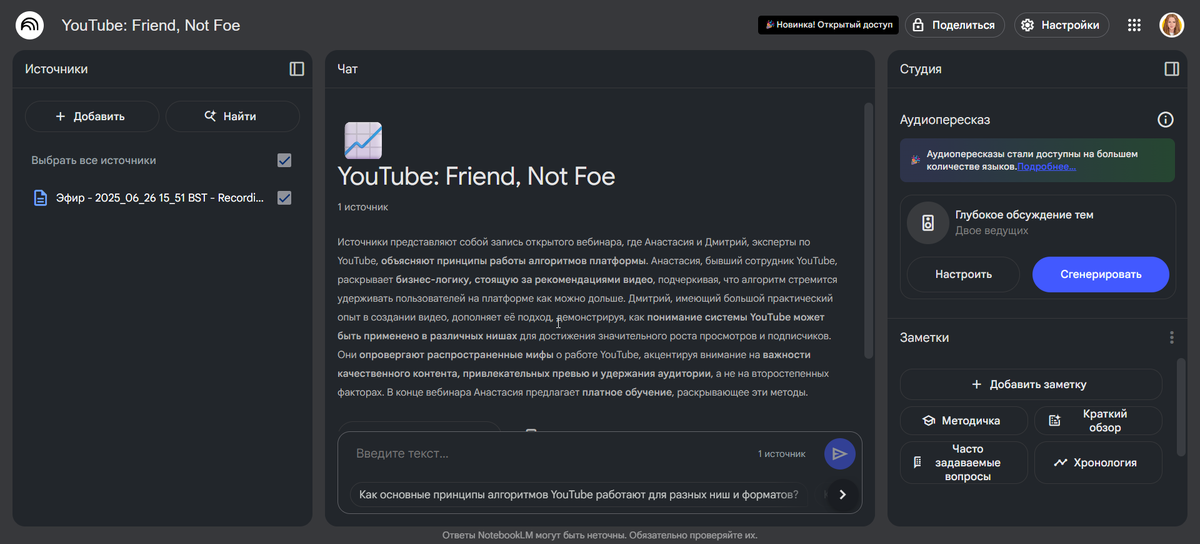The height and width of the screenshot is (544, 1200).
Task: Click the 'Глубокое обсуждение тем' card title
Action: pyautogui.click(x=1024, y=215)
